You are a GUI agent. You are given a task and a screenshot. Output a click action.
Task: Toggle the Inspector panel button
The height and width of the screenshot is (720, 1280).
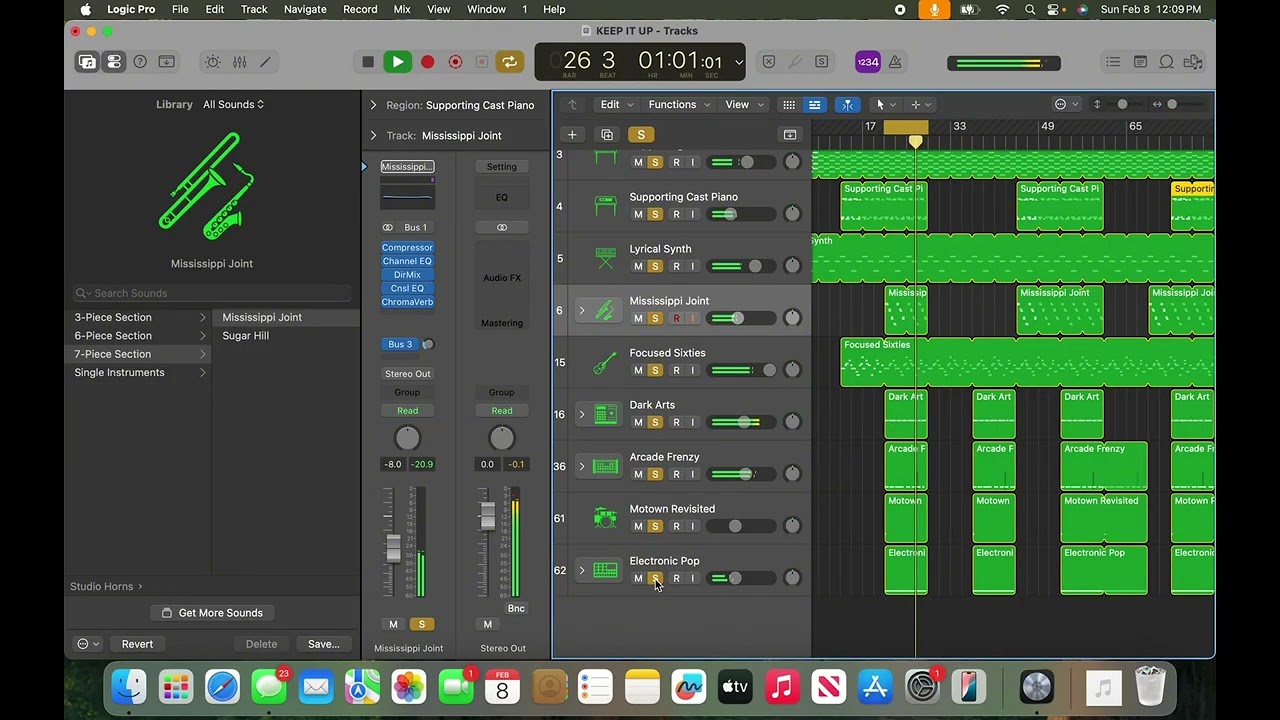[x=114, y=62]
